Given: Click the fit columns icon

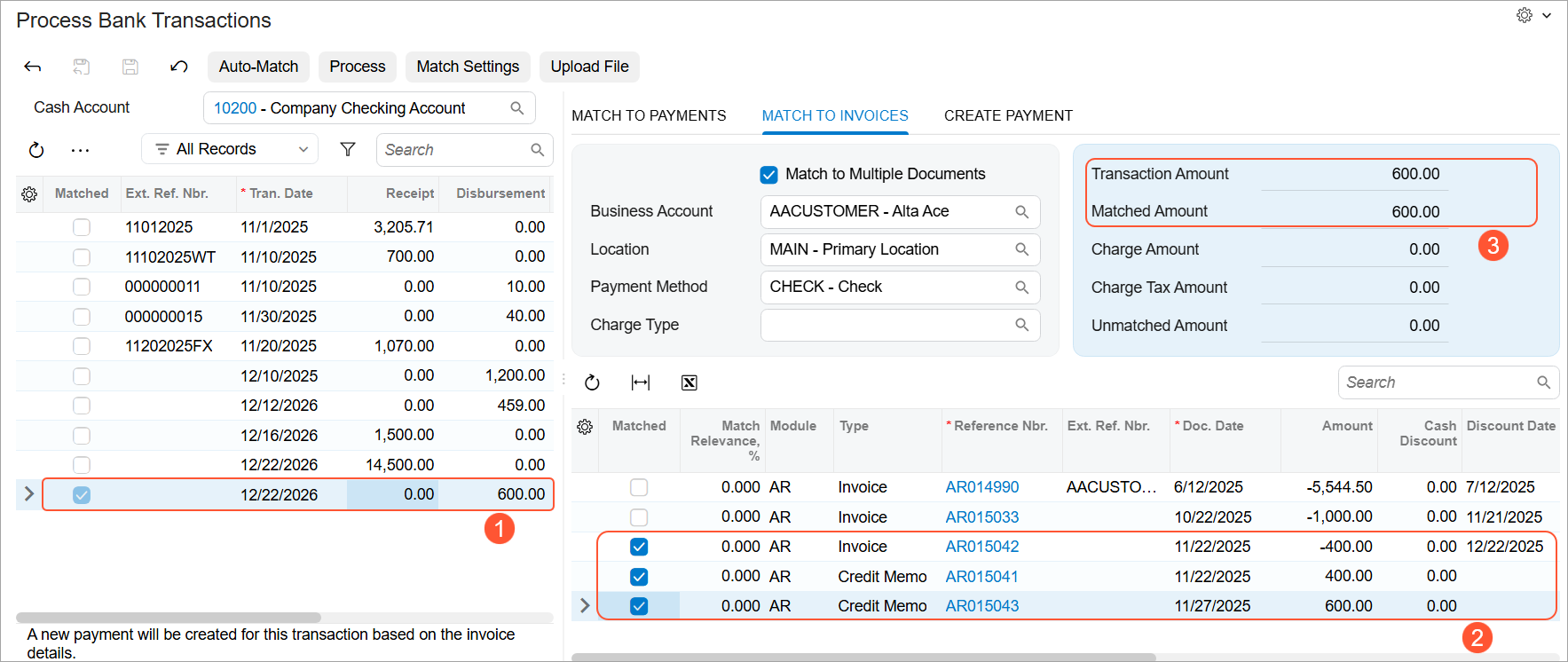Looking at the screenshot, I should pos(641,382).
